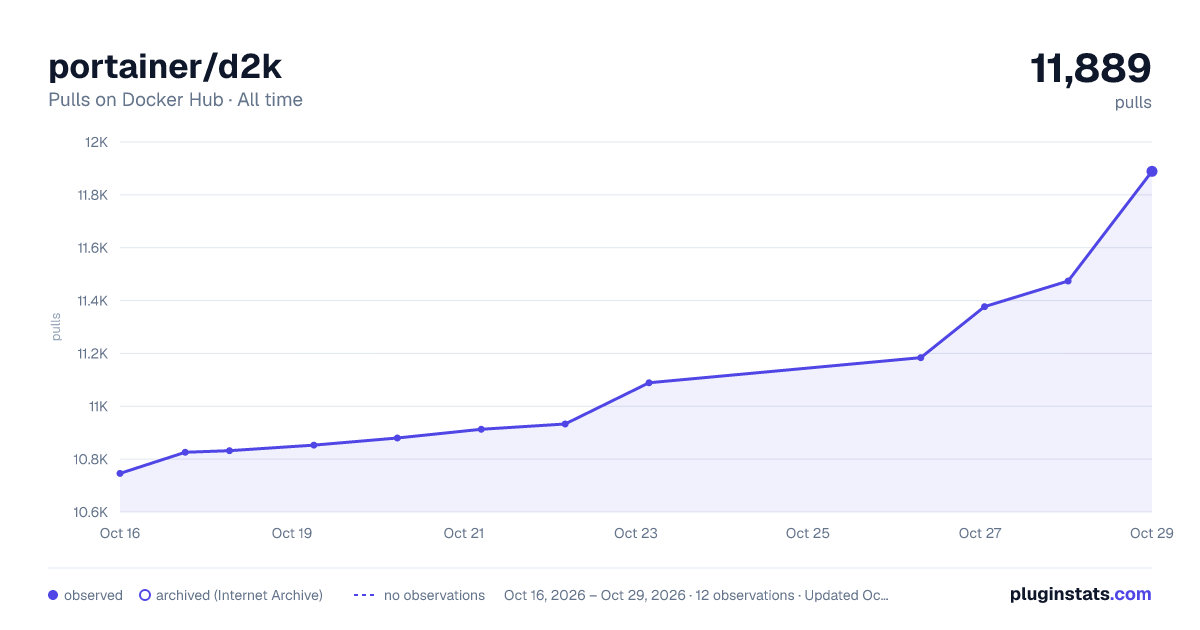Click the 11.8K y-axis label
1200x630 pixels.
[x=93, y=195]
